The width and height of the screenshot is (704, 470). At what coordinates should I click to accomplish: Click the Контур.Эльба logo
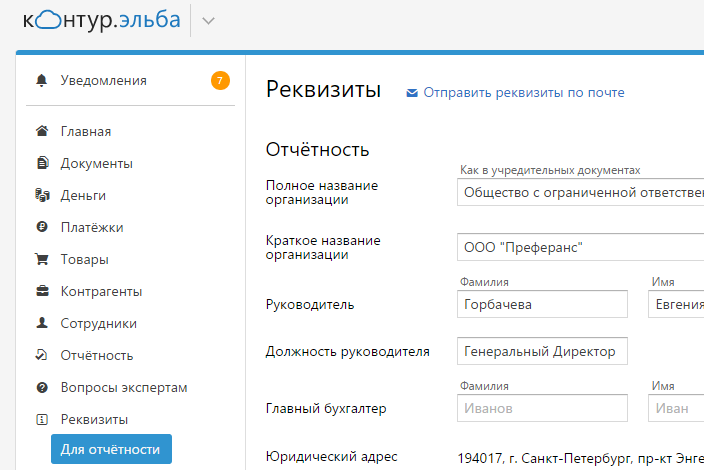click(x=101, y=20)
